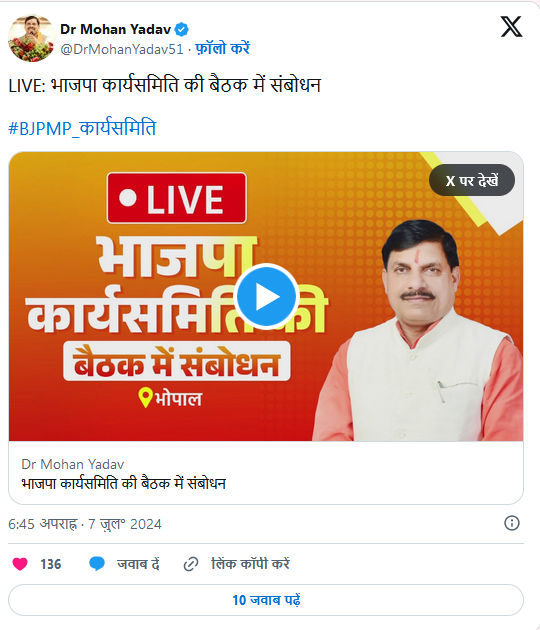Click the info circle icon
540x630 pixels.
tap(511, 523)
